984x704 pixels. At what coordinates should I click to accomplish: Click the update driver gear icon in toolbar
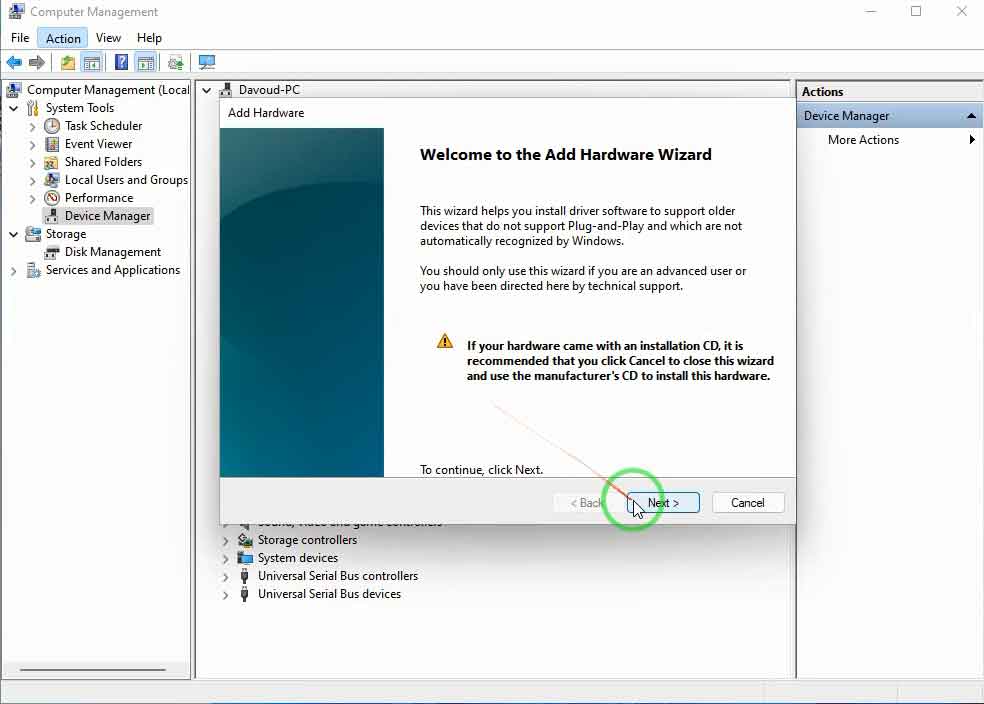pos(175,63)
